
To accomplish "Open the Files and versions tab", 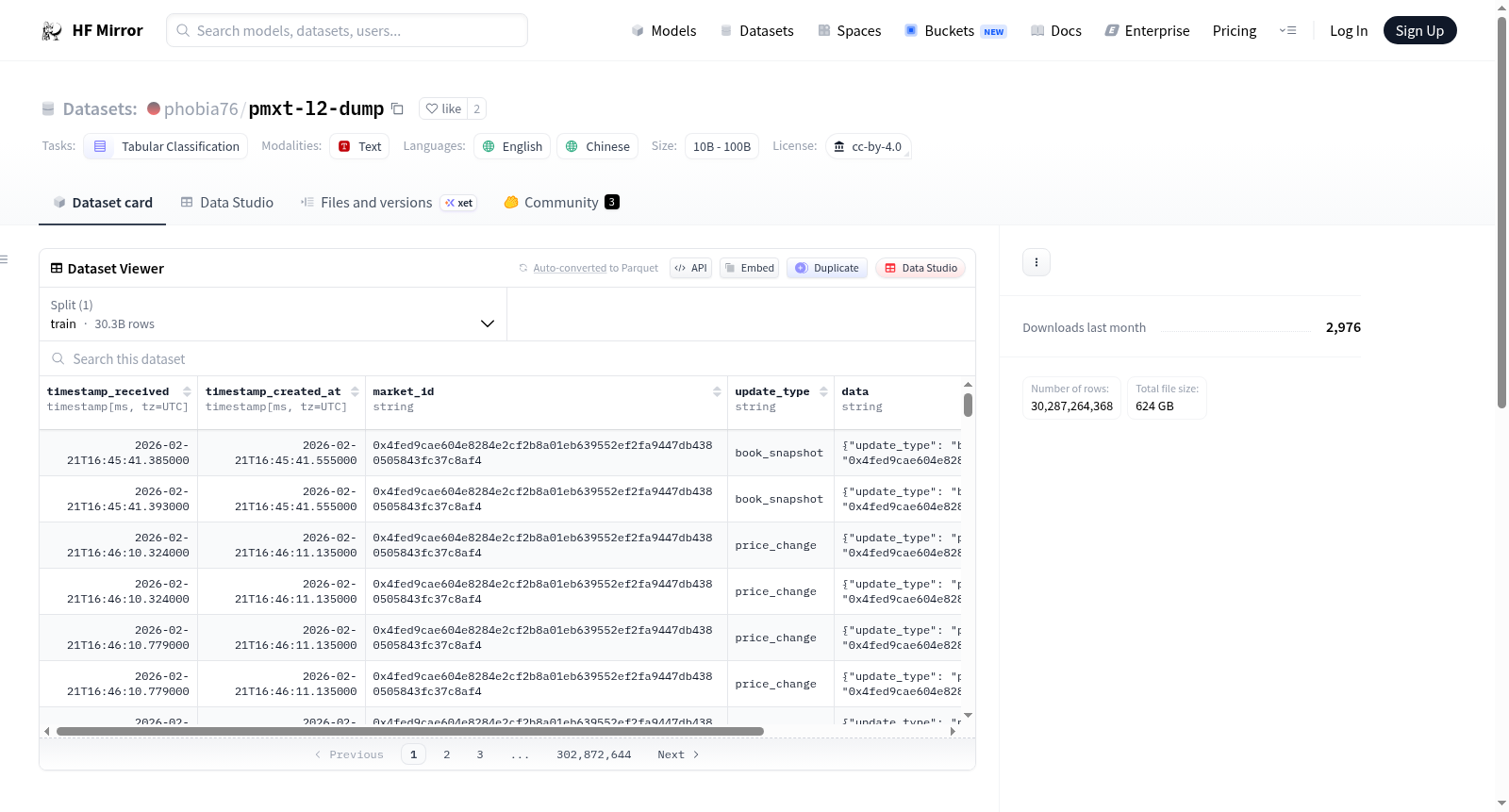I will tap(389, 203).
